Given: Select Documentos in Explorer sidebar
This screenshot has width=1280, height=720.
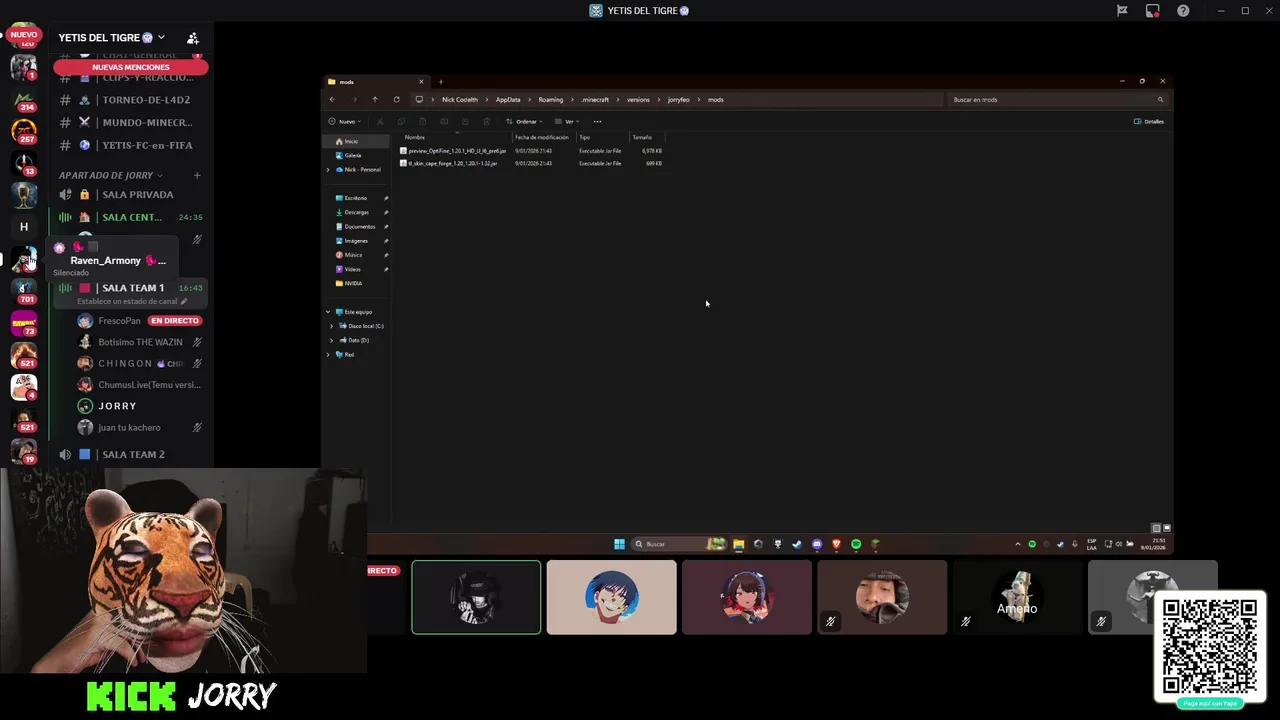Looking at the screenshot, I should point(359,226).
